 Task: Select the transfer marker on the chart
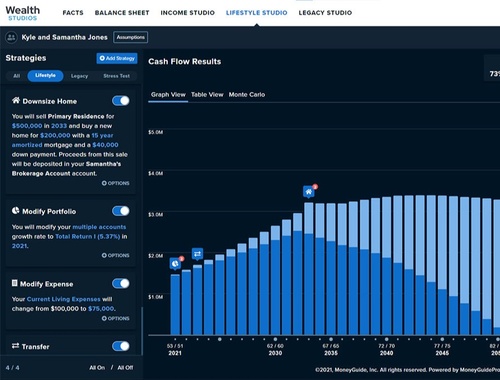[197, 254]
